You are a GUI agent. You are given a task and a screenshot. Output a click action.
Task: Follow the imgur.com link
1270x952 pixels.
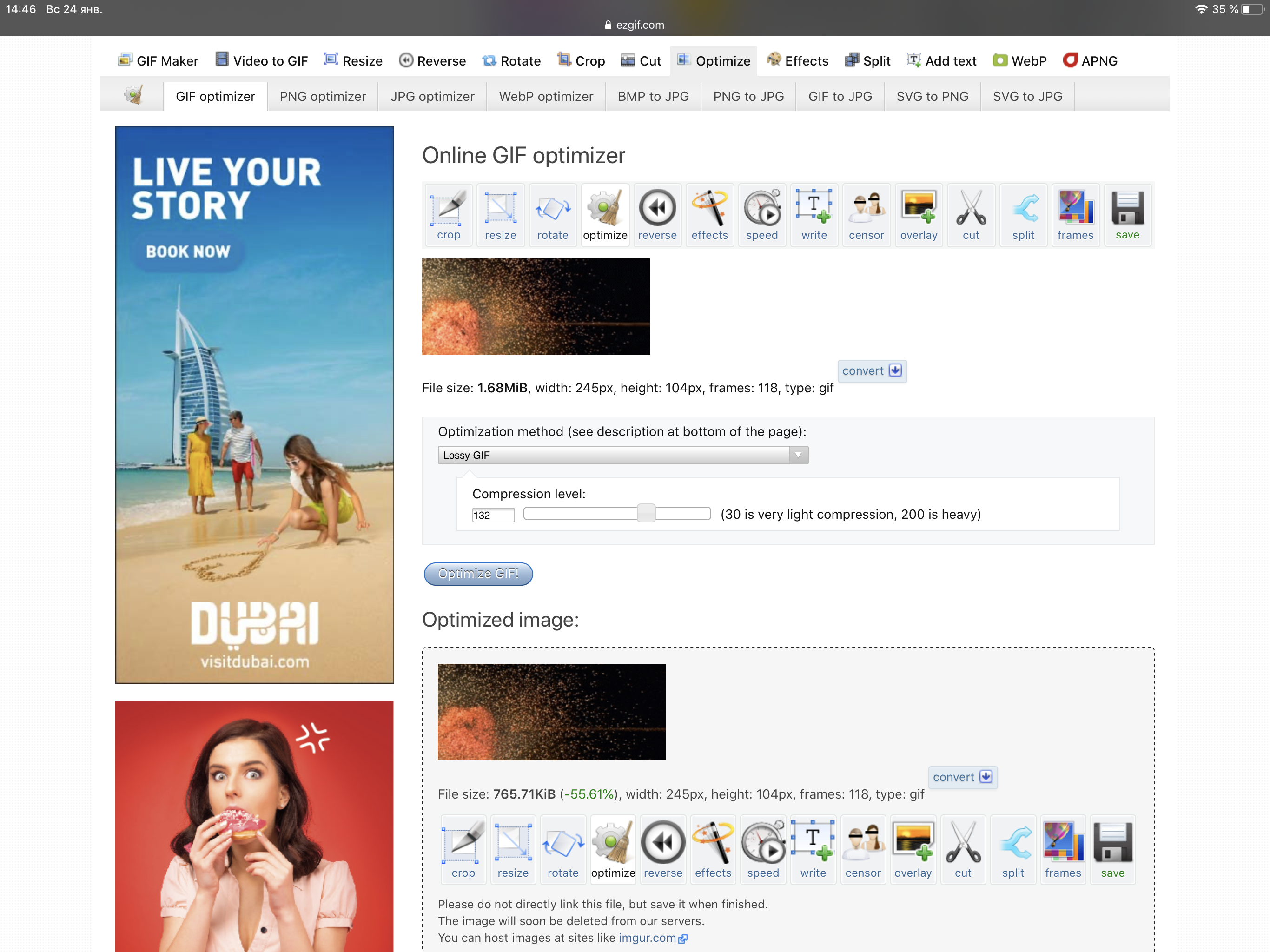pyautogui.click(x=647, y=938)
